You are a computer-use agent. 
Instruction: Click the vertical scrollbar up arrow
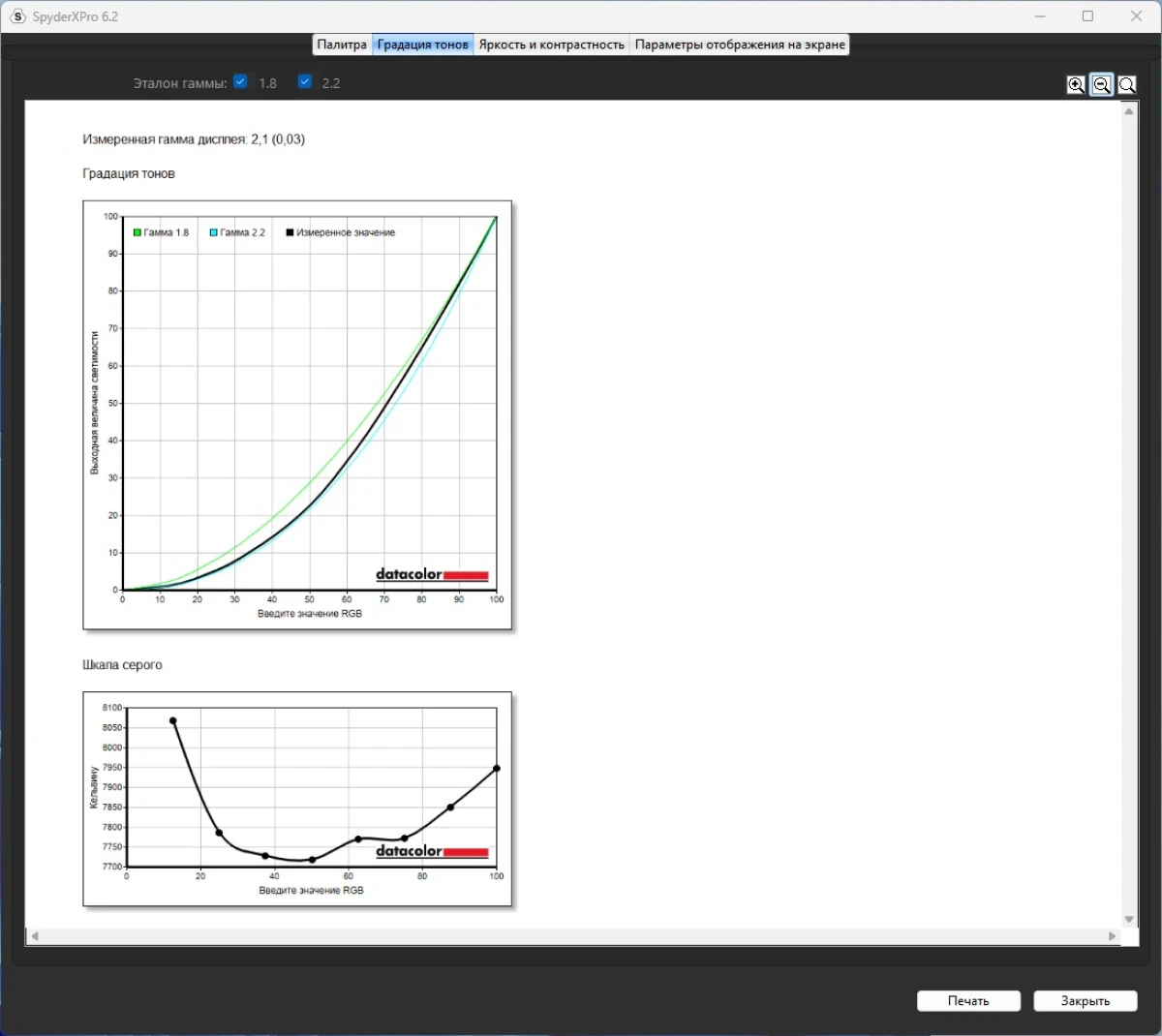coord(1129,111)
